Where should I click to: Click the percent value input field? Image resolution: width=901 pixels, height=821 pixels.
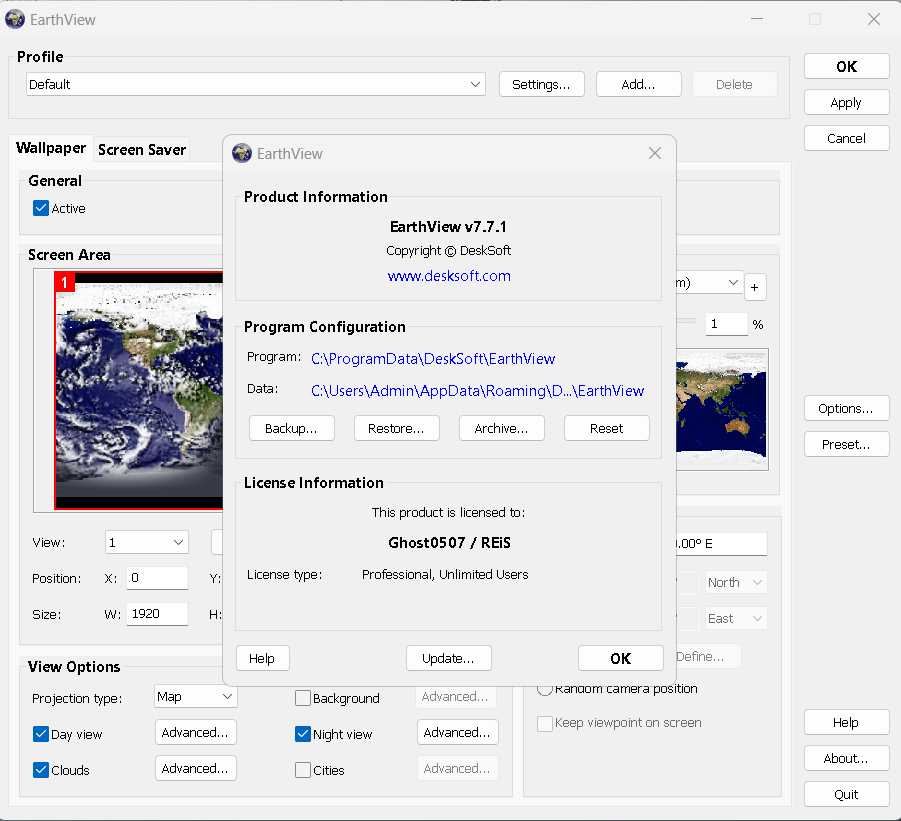(727, 324)
